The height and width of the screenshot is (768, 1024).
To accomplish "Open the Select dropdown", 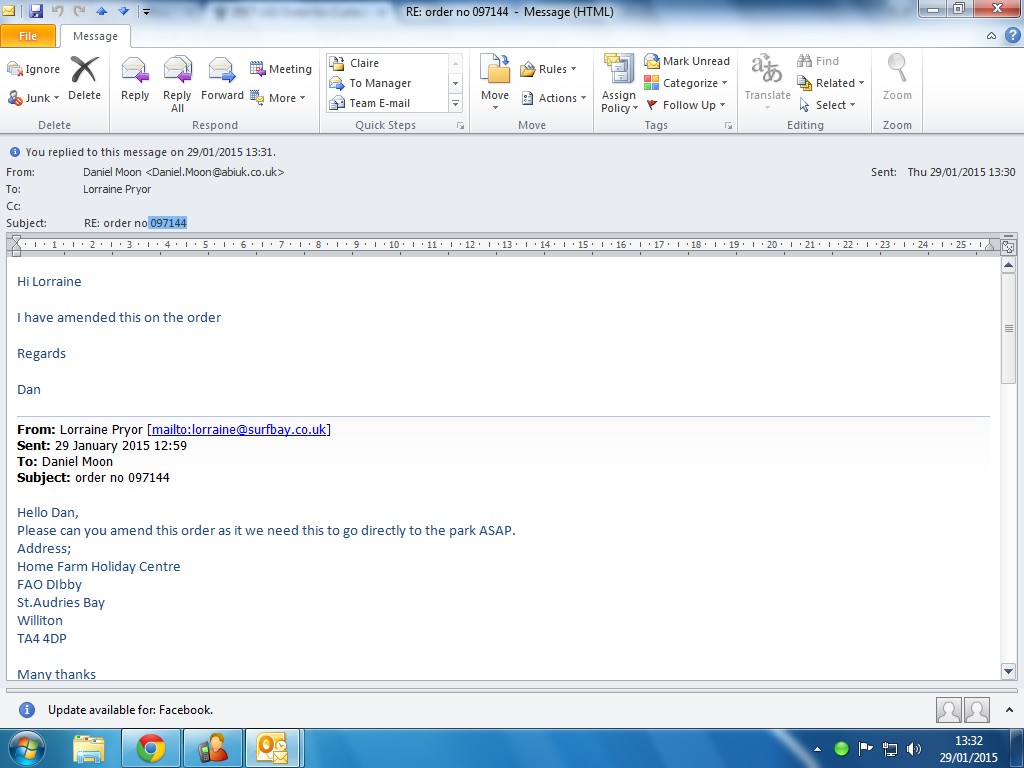I will tap(827, 105).
